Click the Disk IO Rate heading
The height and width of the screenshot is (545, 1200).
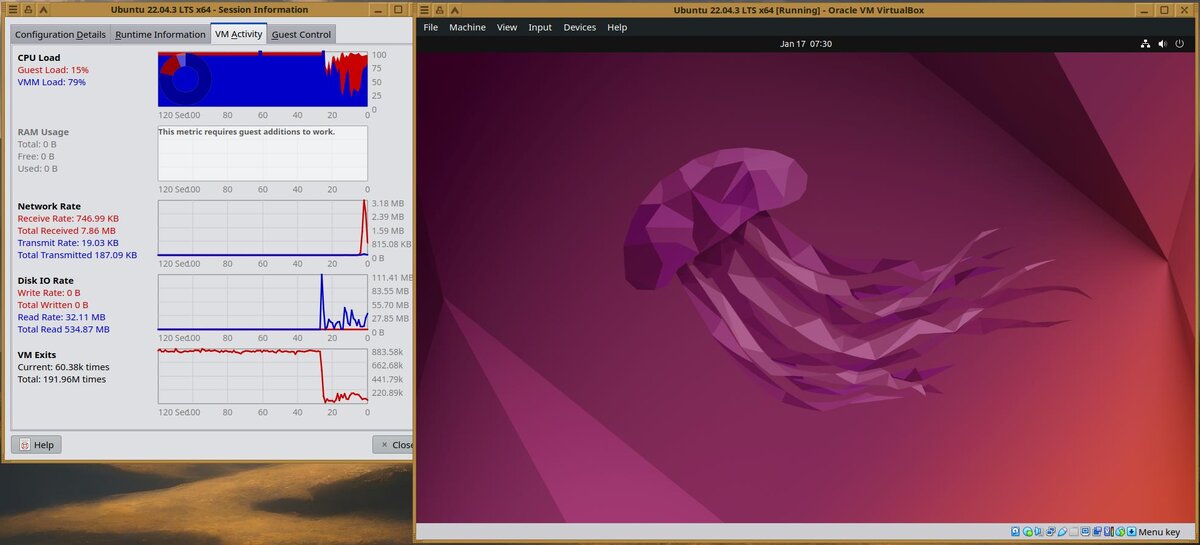45,280
